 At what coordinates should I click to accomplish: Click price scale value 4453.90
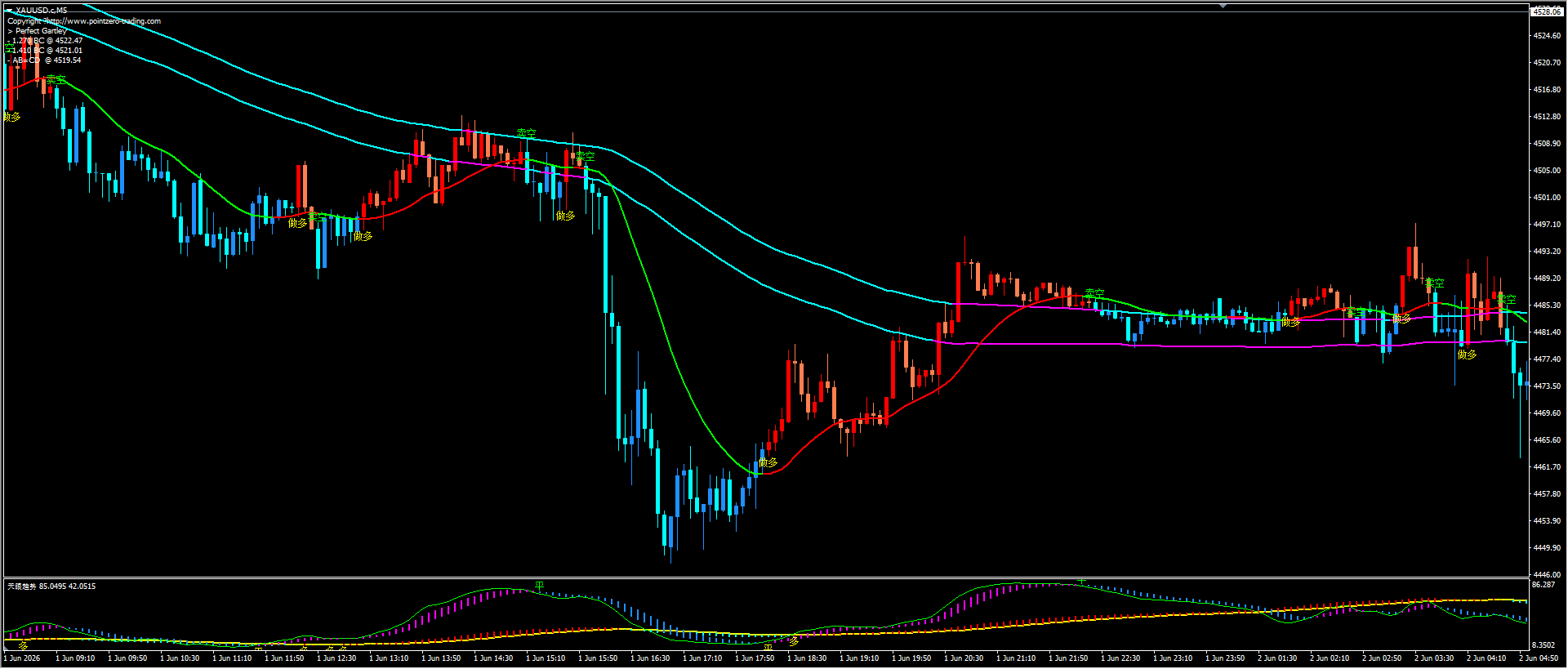[1547, 521]
